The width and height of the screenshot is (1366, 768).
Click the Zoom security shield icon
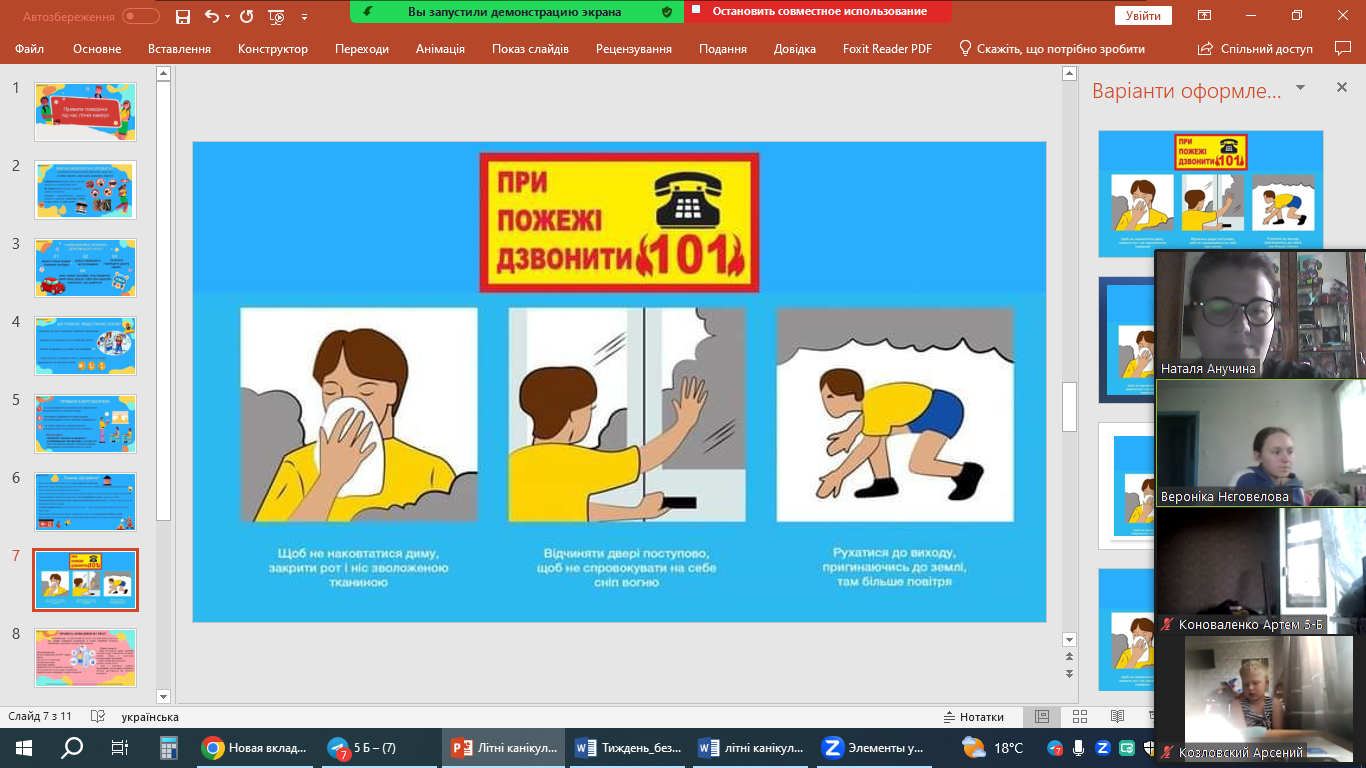click(667, 12)
